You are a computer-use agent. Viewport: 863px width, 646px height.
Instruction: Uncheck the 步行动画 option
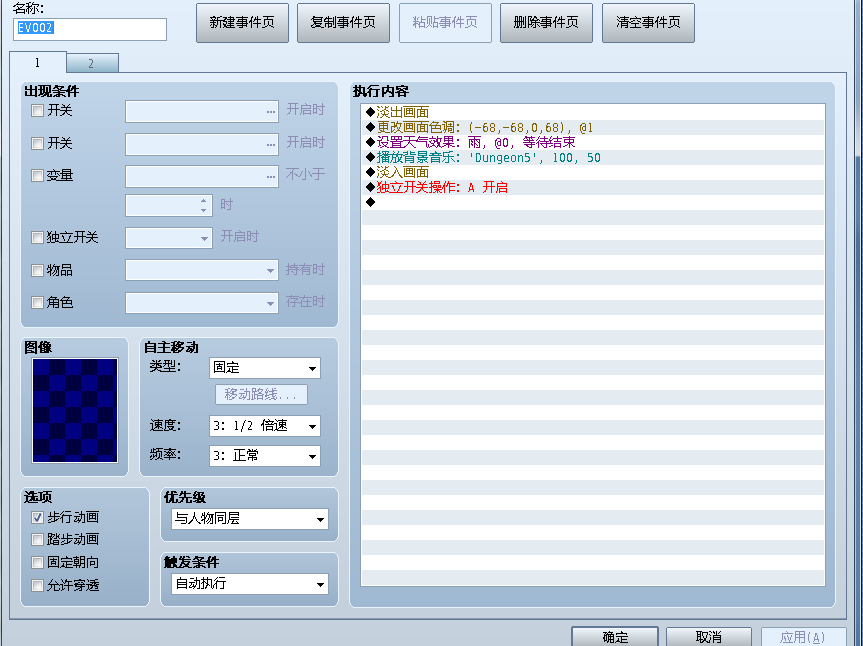[37, 517]
